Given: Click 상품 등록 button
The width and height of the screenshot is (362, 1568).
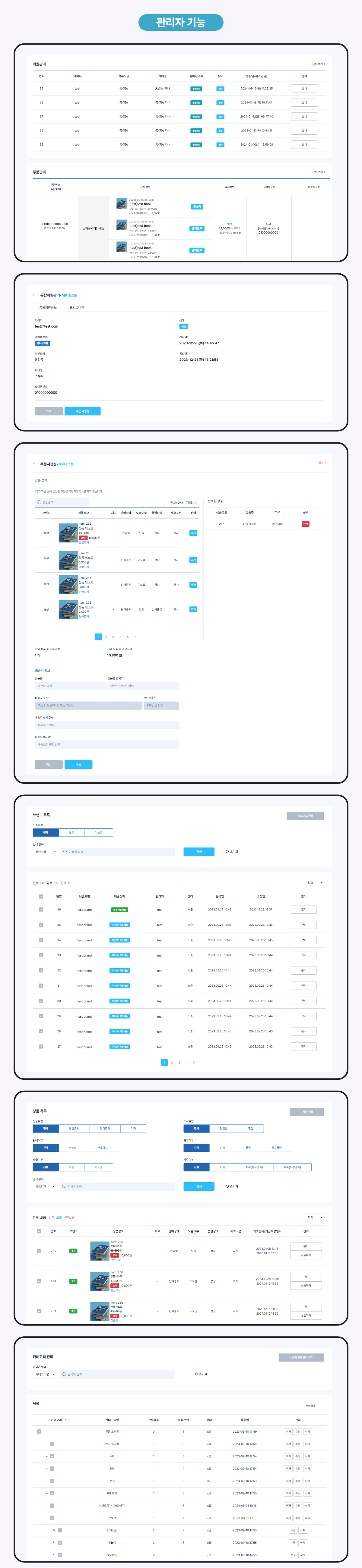Looking at the screenshot, I should (x=306, y=1111).
